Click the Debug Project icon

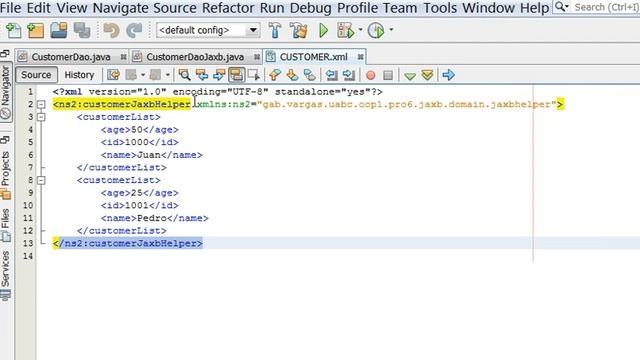(x=346, y=30)
